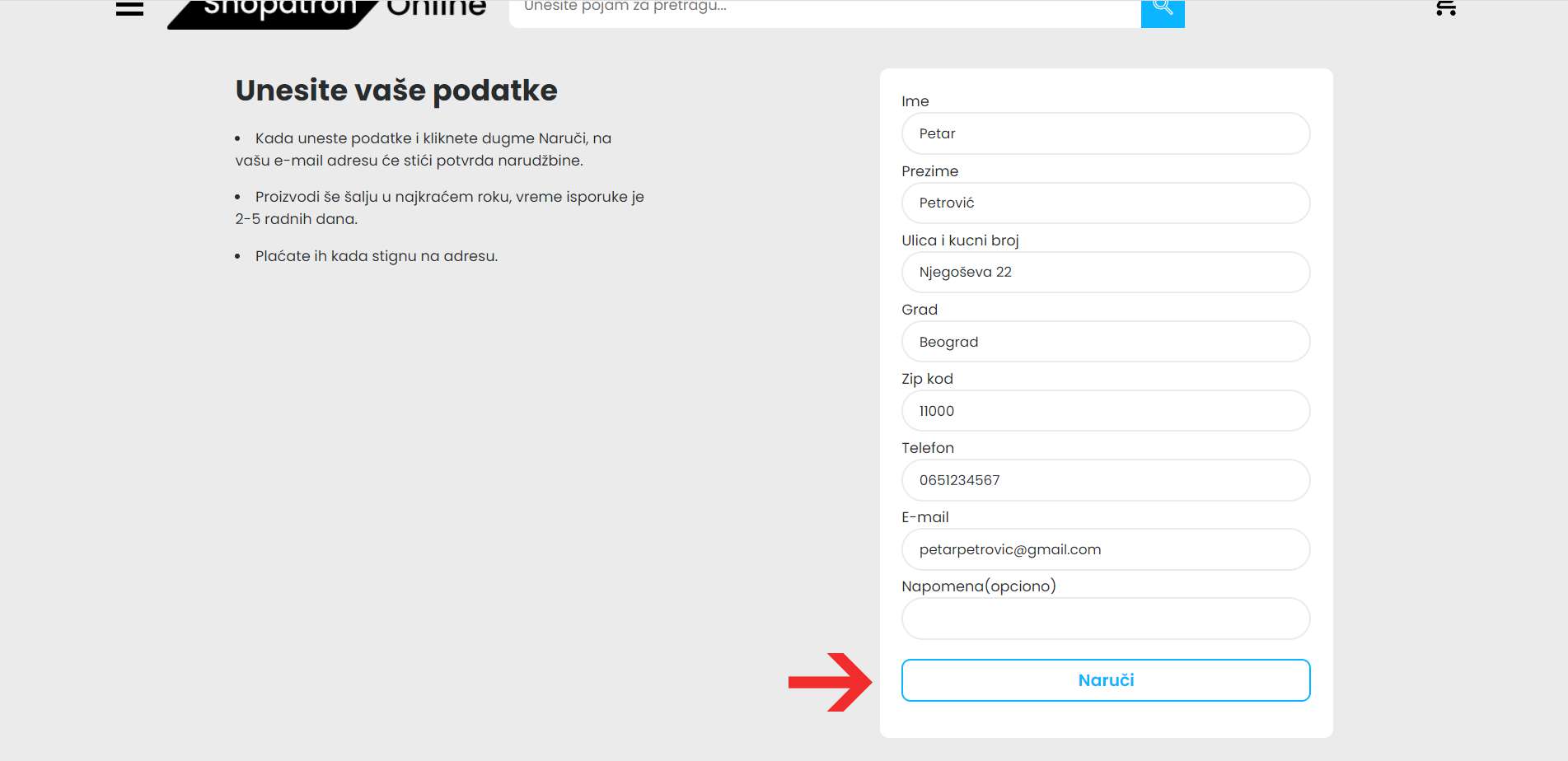Open the shopping cart icon
The height and width of the screenshot is (761, 1568).
click(x=1445, y=8)
